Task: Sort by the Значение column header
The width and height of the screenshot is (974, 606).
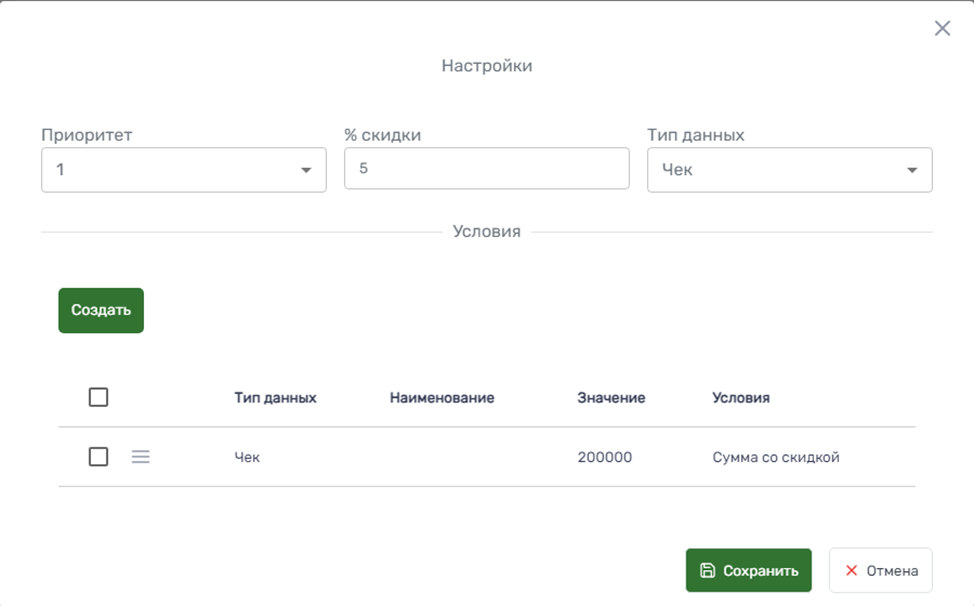Action: [611, 398]
